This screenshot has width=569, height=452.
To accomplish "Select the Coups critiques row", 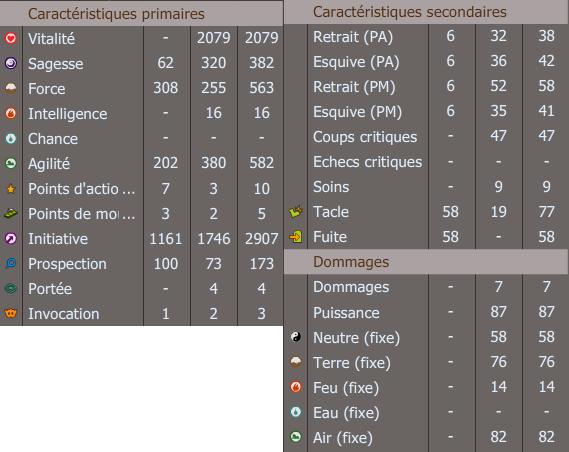I will 426,136.
